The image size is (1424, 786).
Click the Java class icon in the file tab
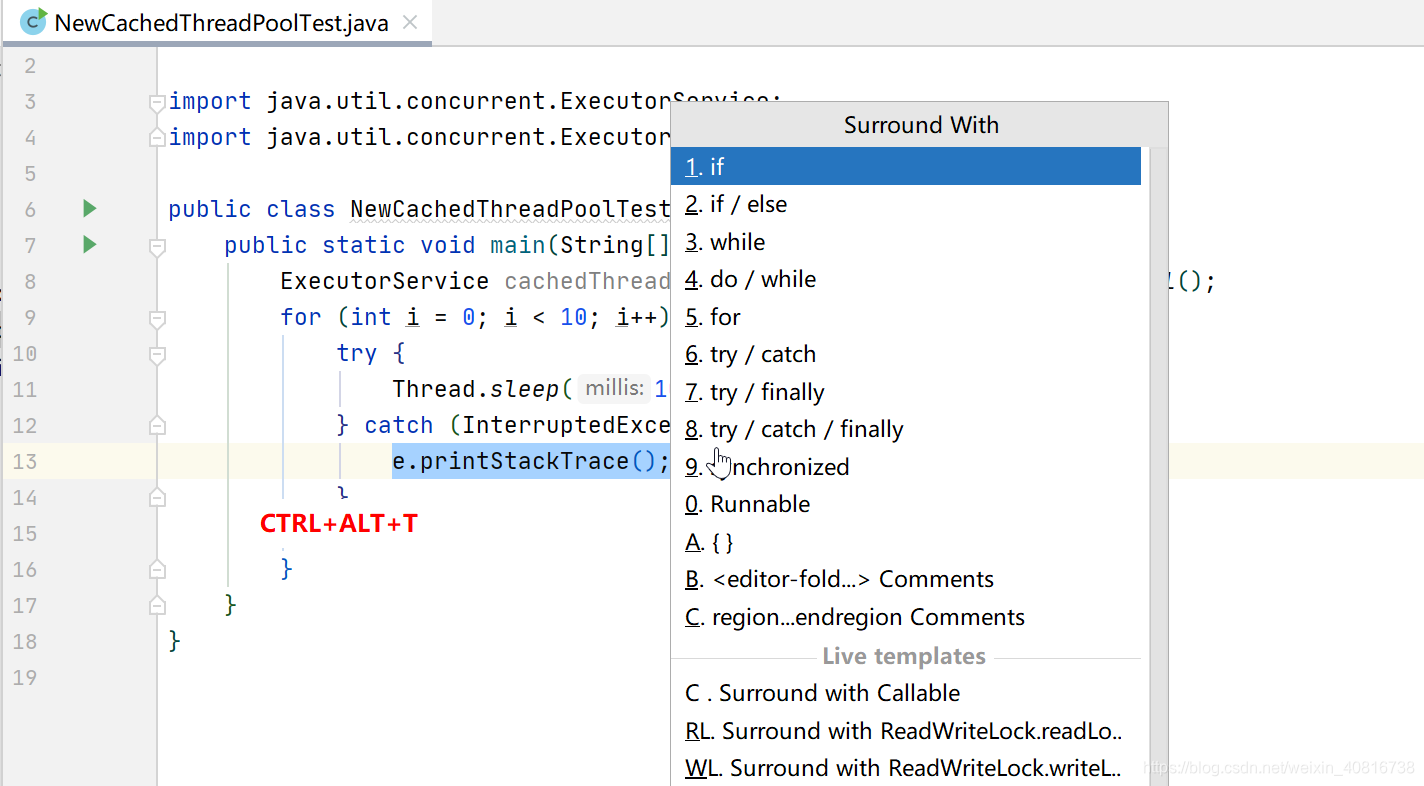pyautogui.click(x=34, y=21)
